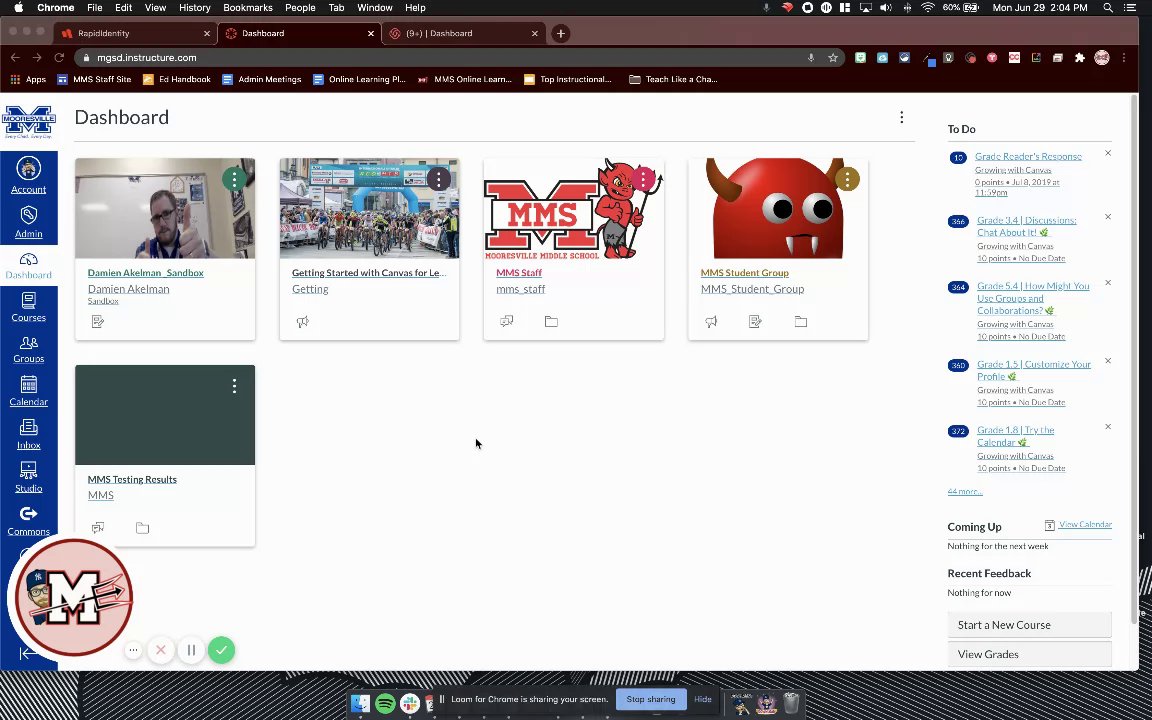The width and height of the screenshot is (1152, 720).
Task: Open options menu on MMS Student Group card
Action: pos(847,179)
